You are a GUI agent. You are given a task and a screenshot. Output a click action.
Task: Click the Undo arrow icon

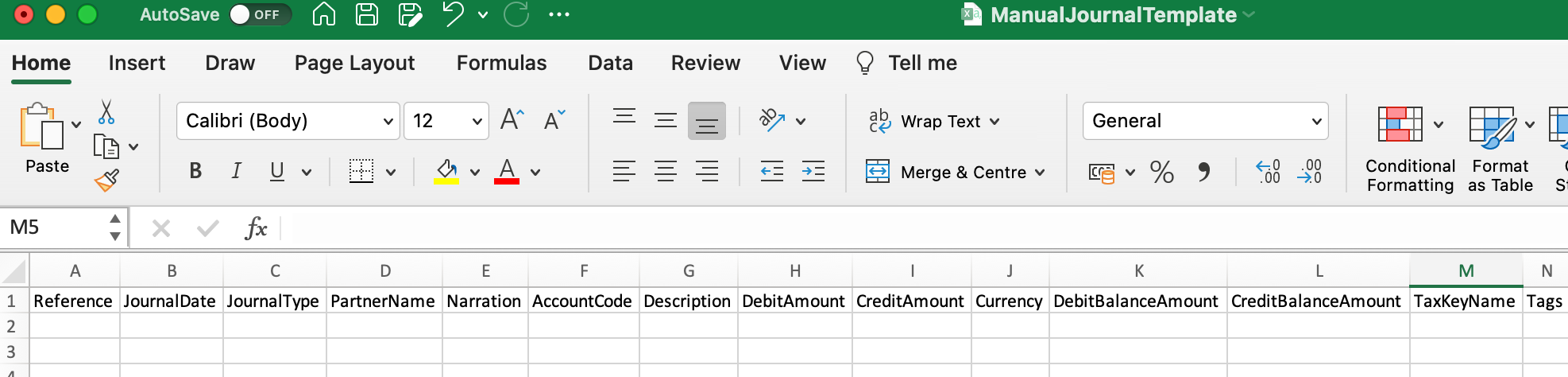point(453,14)
